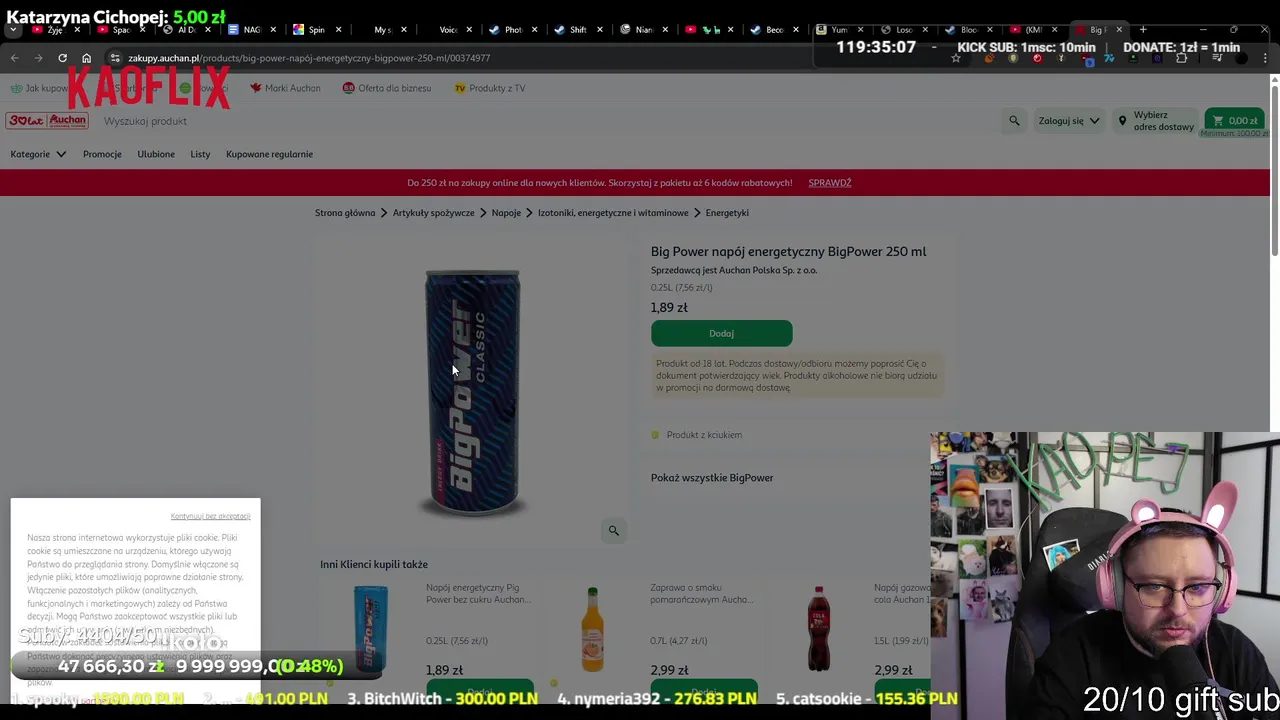
Task: Click green Dodaj button for BigPower
Action: pos(721,333)
